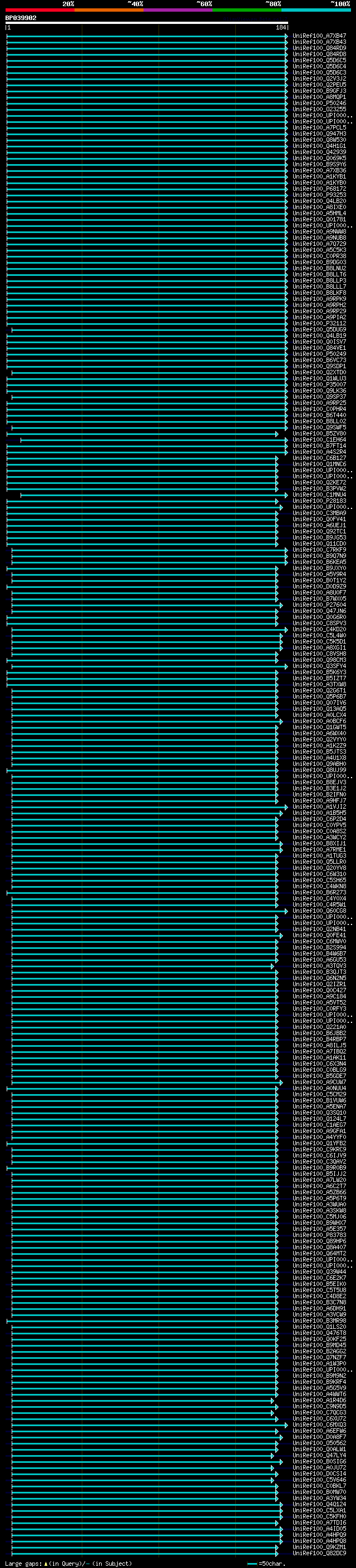Select UniRef100_B8LKF8 entry

pyautogui.click(x=319, y=293)
